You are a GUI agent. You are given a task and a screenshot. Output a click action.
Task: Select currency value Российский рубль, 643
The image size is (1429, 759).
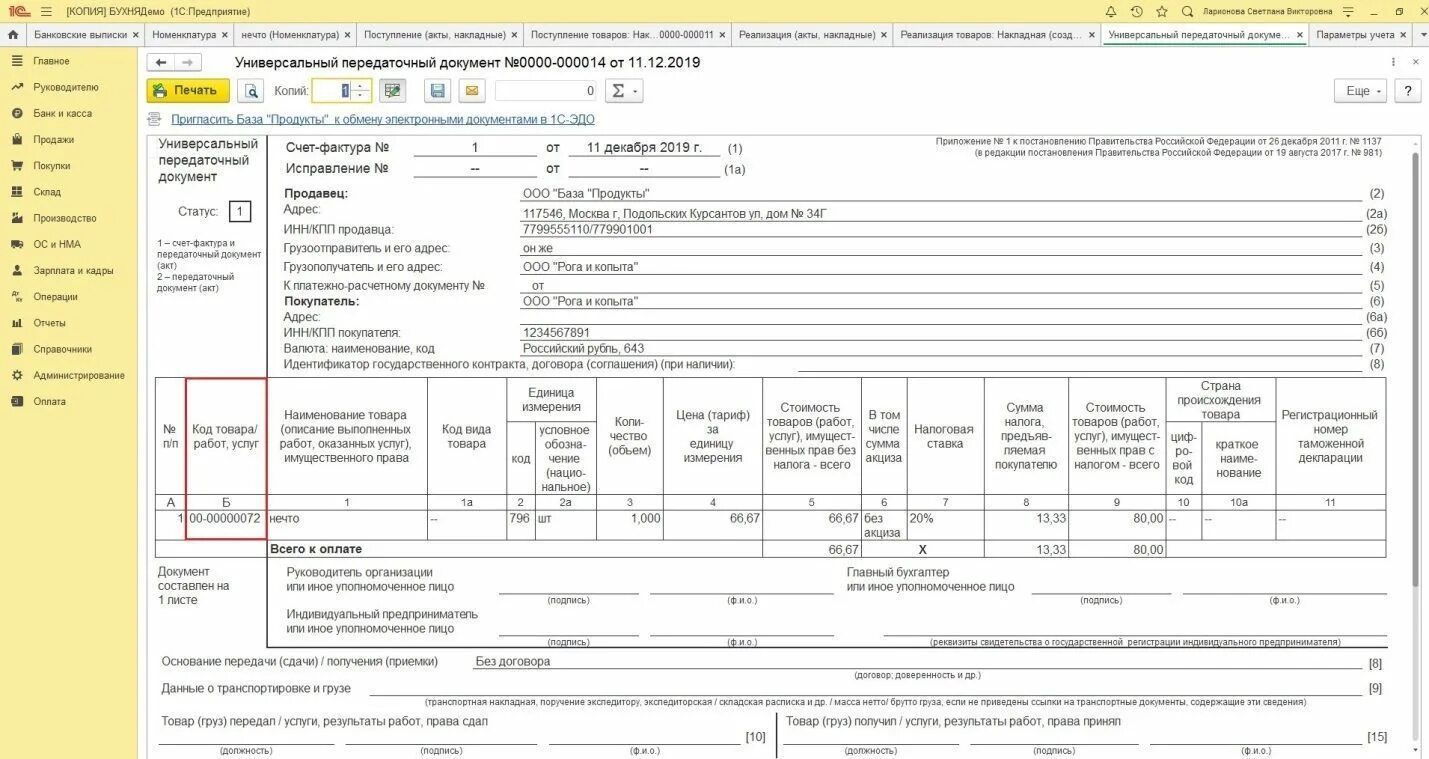[584, 349]
